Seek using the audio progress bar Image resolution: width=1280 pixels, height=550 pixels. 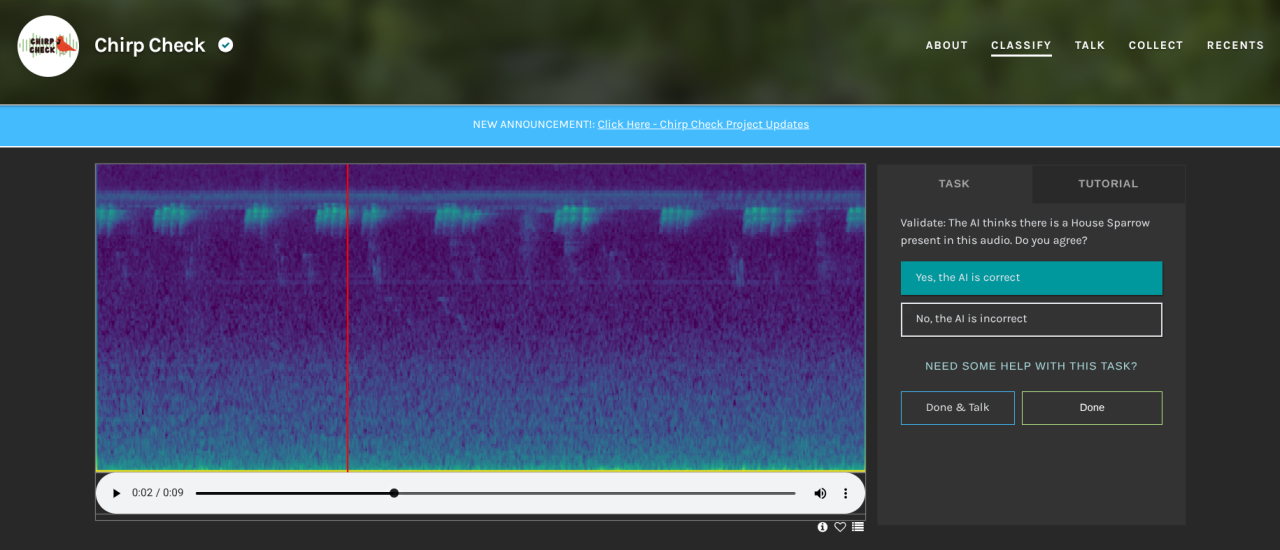[495, 493]
